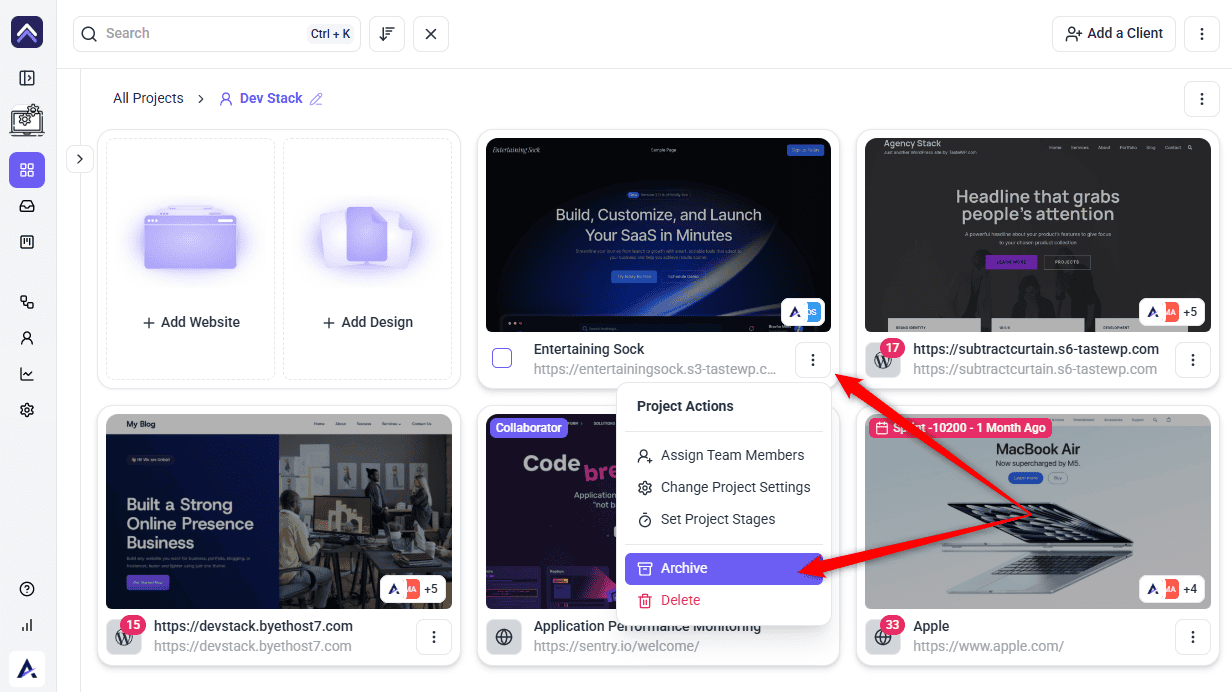Toggle the sidebar panel layout icon
Image resolution: width=1232 pixels, height=692 pixels.
(x=27, y=78)
